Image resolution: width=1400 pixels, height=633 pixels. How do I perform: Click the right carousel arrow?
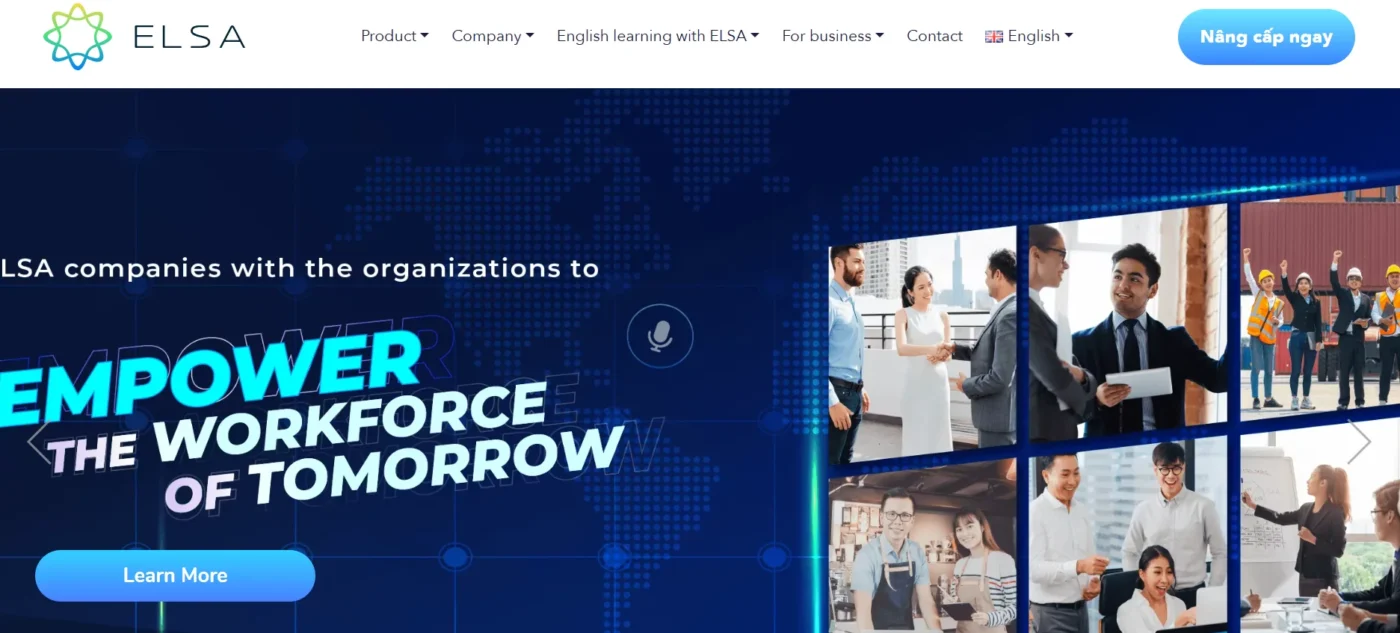click(1359, 440)
